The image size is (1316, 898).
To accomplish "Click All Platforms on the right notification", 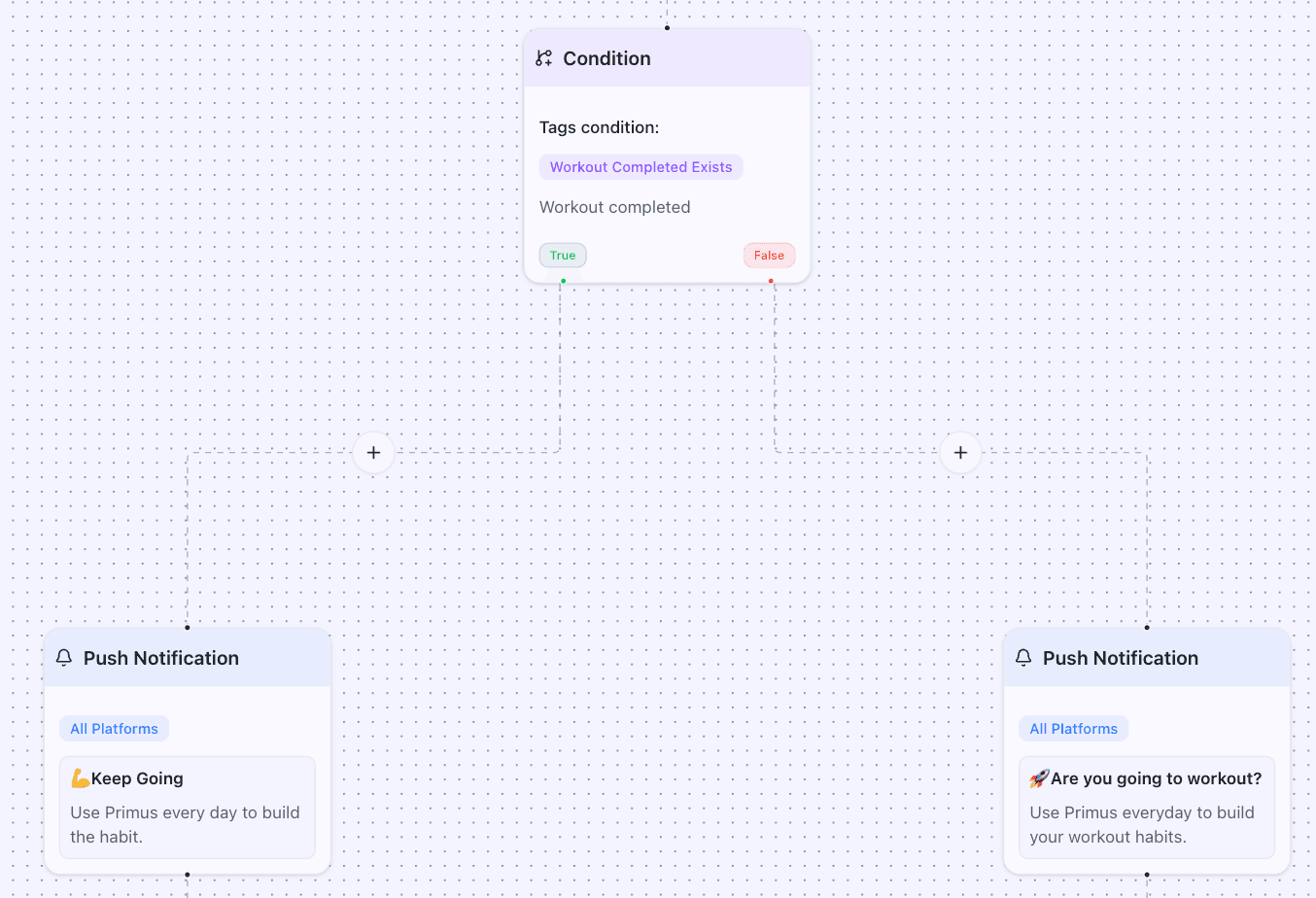I will tap(1073, 729).
